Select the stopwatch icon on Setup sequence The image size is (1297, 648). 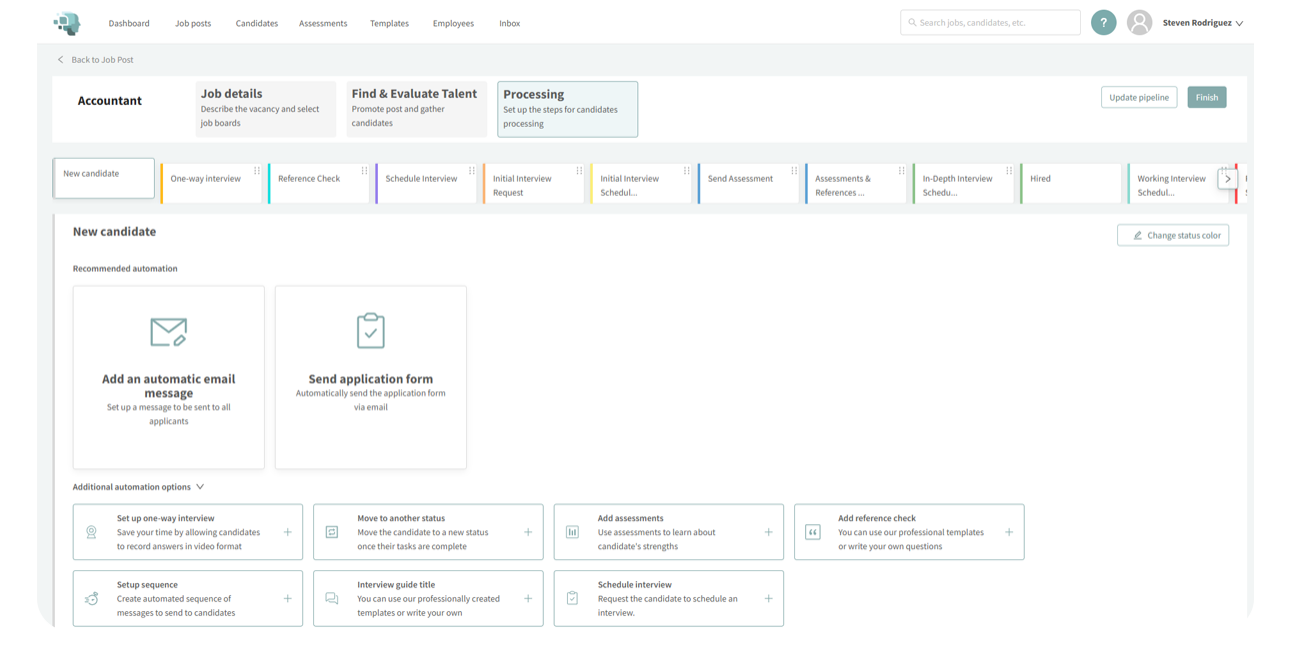coord(91,598)
